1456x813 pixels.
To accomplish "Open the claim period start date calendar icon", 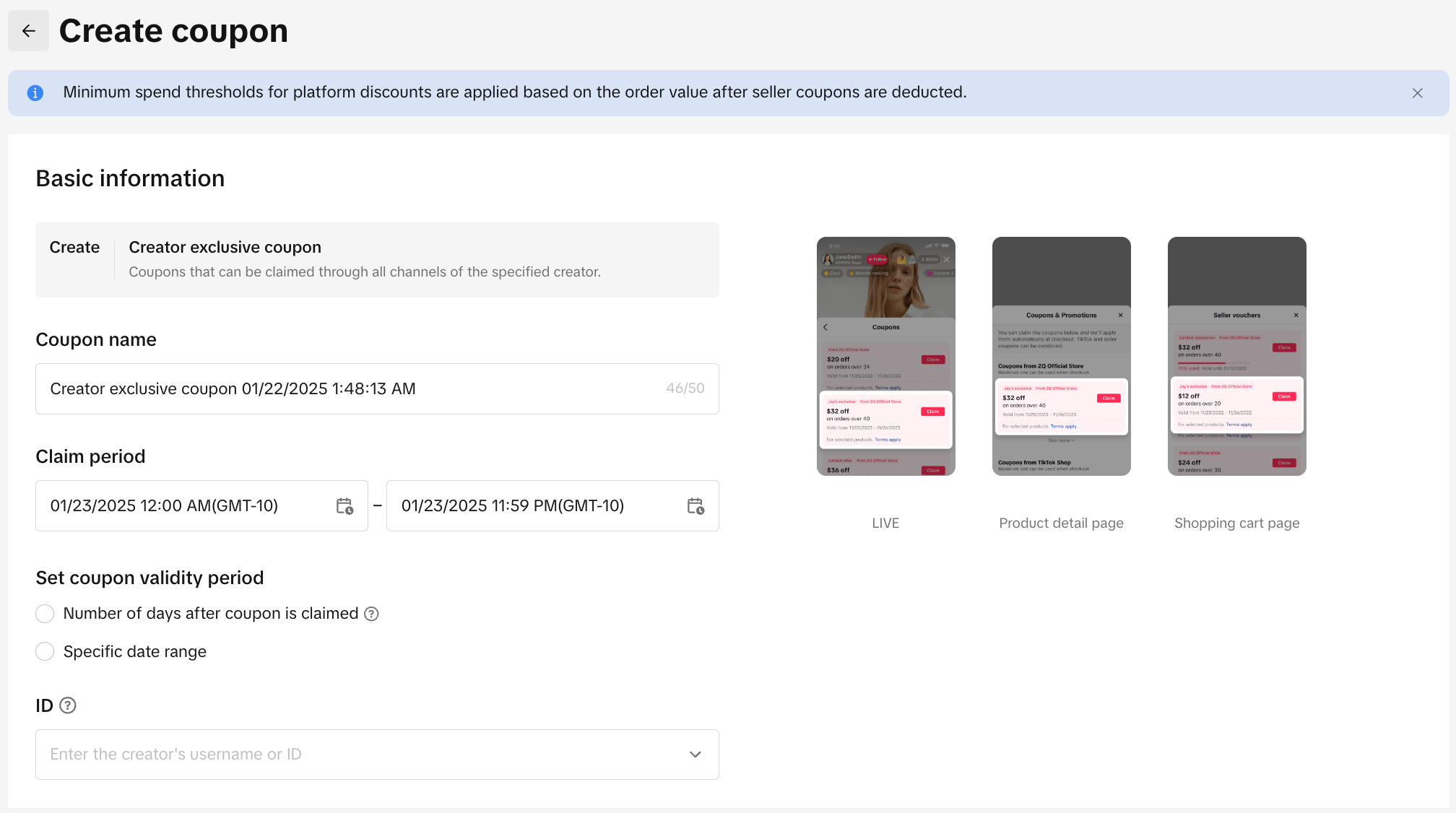I will pyautogui.click(x=344, y=506).
